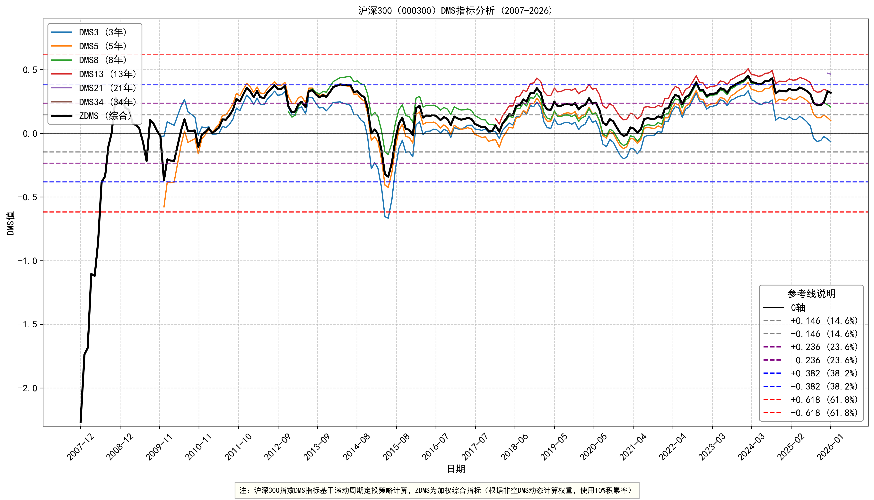Select the DMS21 (21年) legend entry

pyautogui.click(x=93, y=88)
